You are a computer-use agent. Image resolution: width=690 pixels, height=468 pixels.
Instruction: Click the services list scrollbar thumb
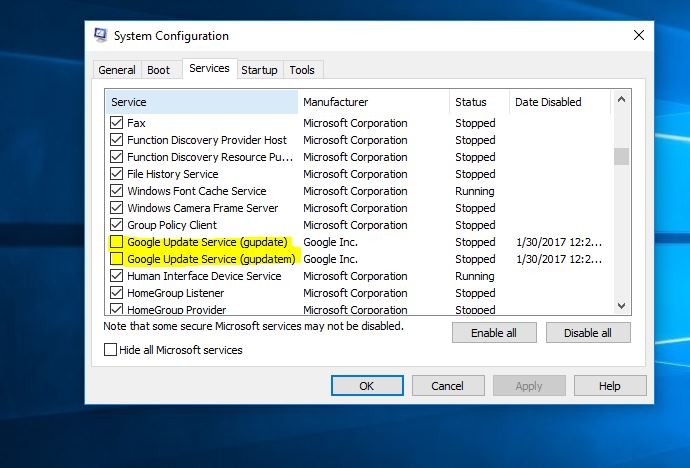click(x=621, y=157)
